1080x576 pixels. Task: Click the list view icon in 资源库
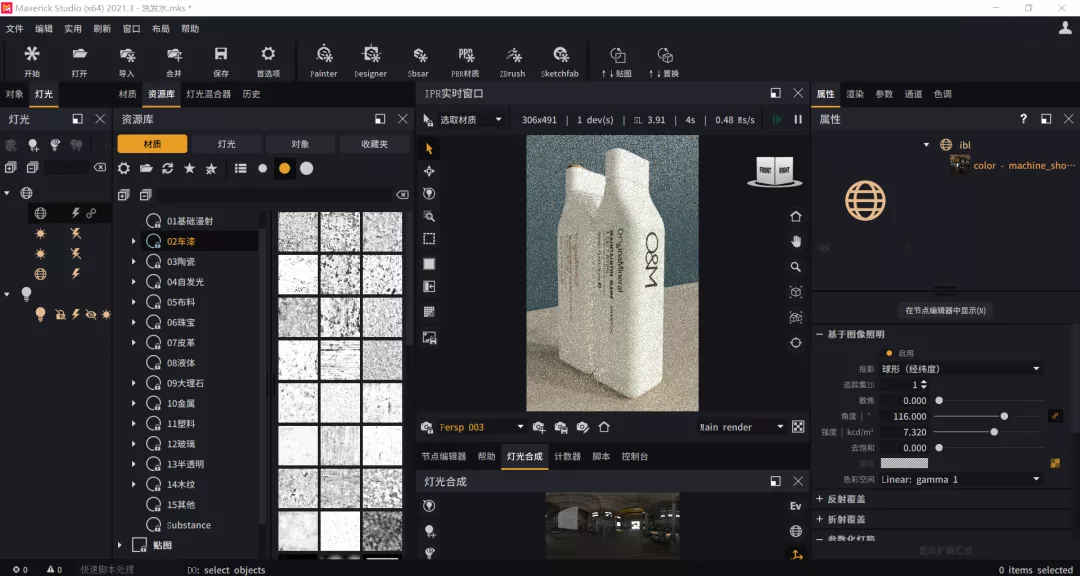pos(240,168)
